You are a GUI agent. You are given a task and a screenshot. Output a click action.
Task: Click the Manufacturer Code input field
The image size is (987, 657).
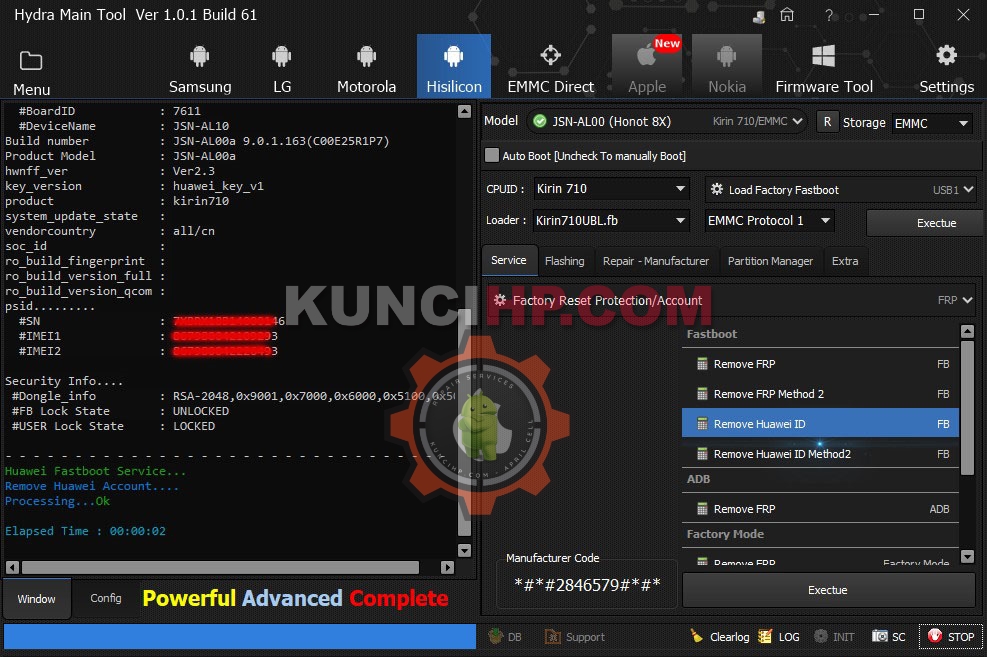587,585
